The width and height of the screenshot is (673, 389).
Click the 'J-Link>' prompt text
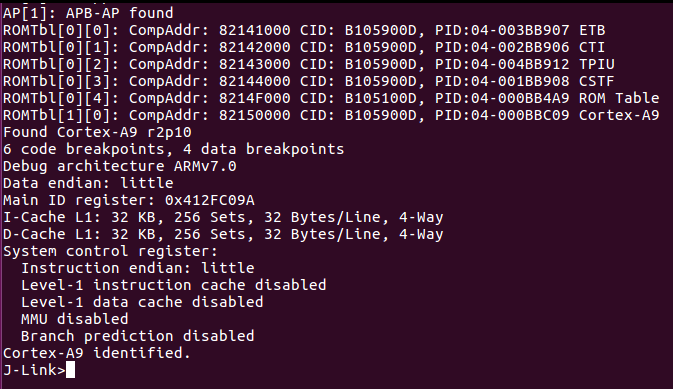(34, 370)
